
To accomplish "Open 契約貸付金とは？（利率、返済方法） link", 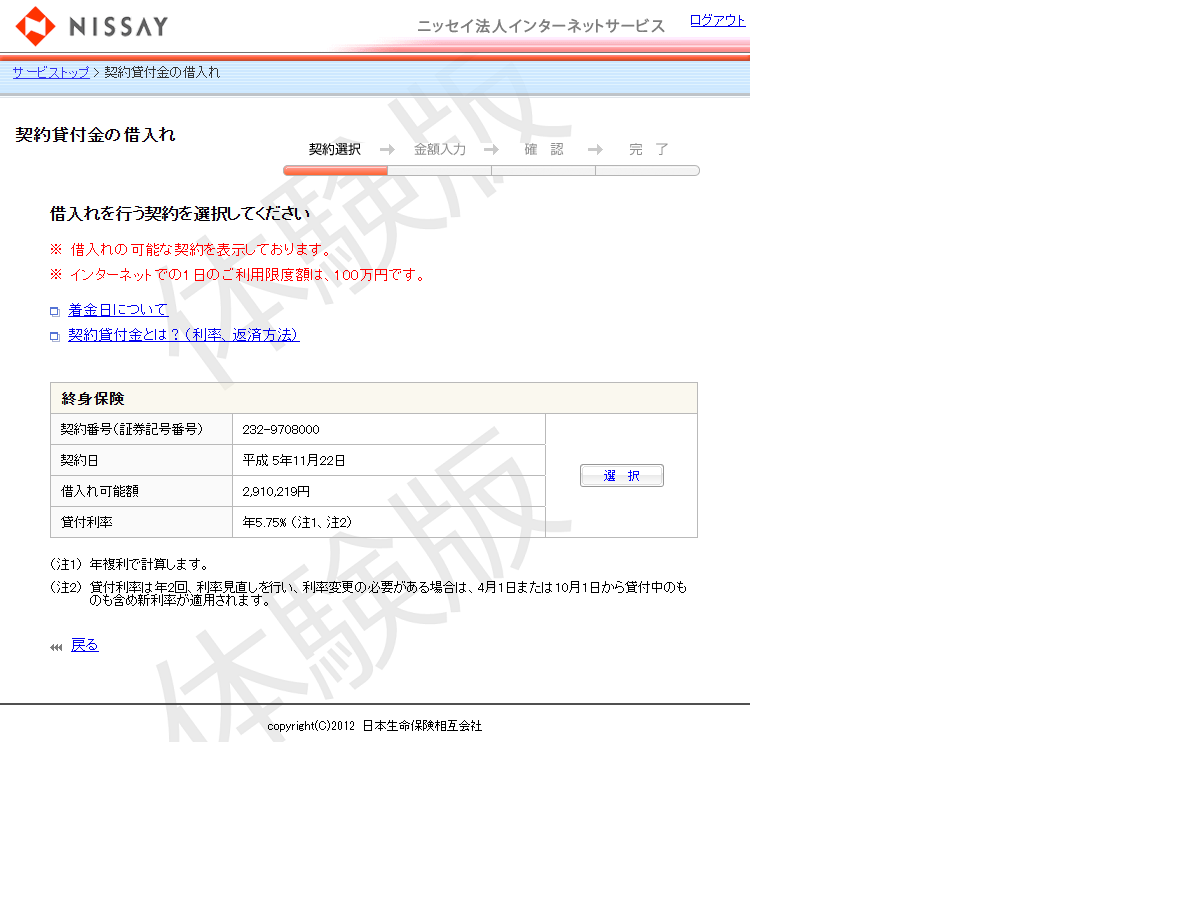I will click(x=184, y=335).
